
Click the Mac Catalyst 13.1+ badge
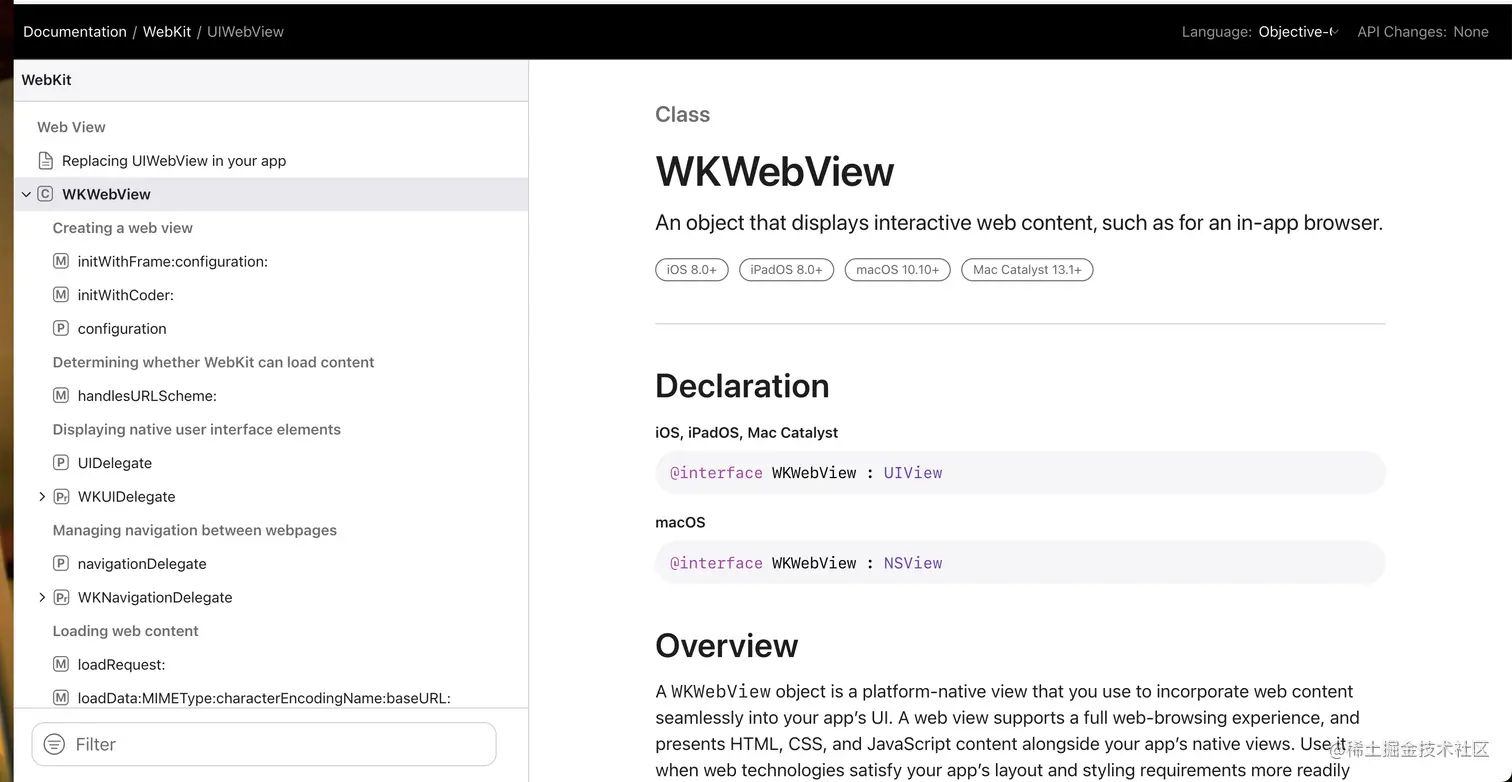1027,270
